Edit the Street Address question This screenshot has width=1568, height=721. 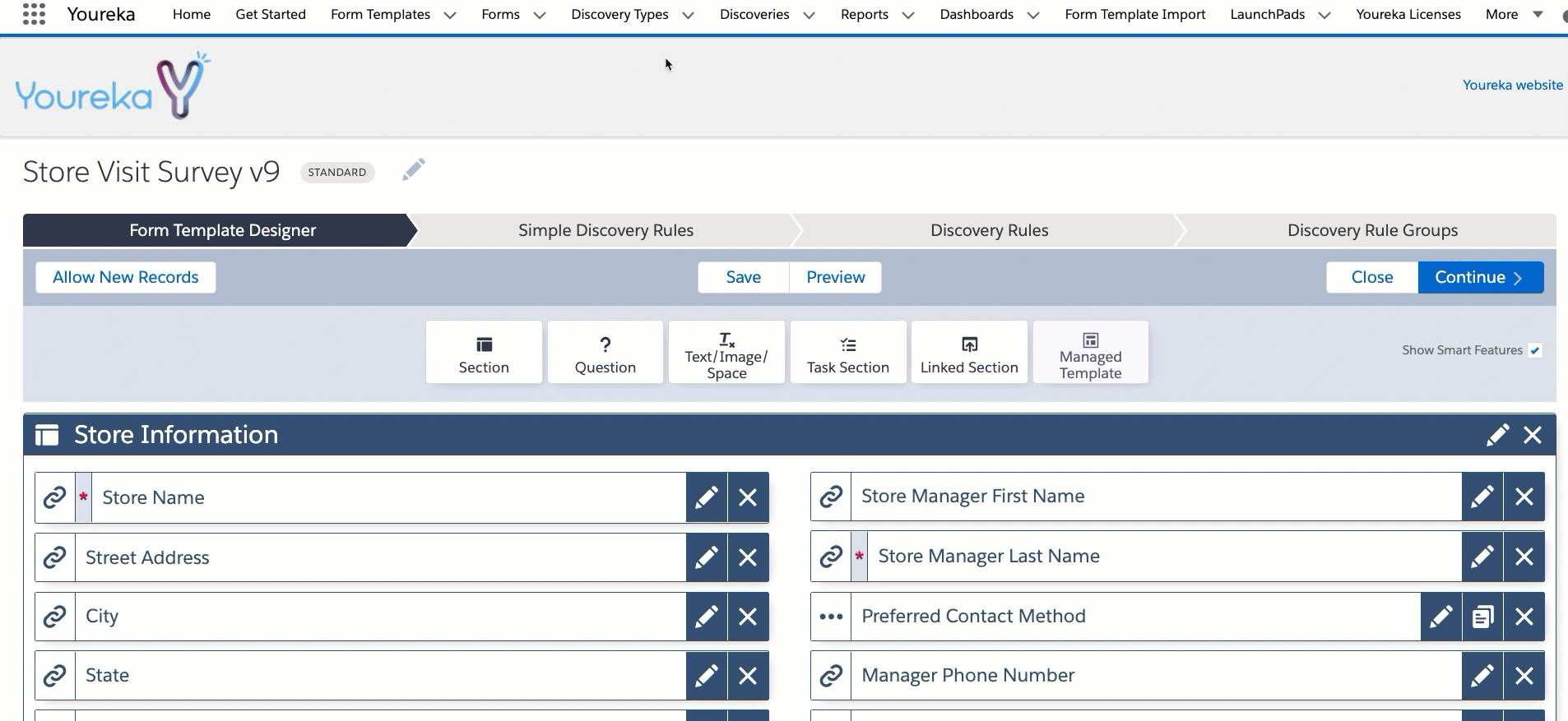[707, 557]
